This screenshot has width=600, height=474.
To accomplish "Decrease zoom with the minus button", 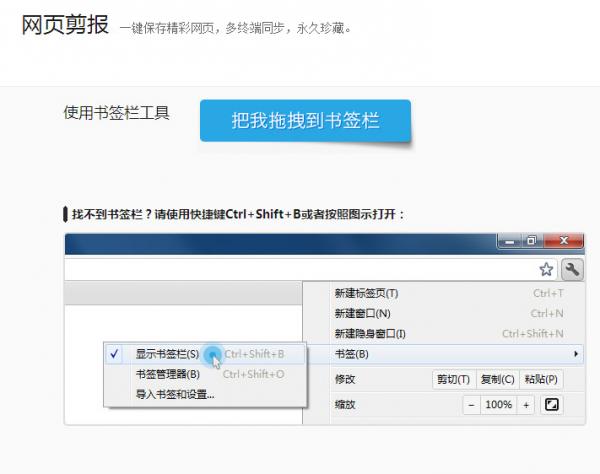I will (x=471, y=405).
